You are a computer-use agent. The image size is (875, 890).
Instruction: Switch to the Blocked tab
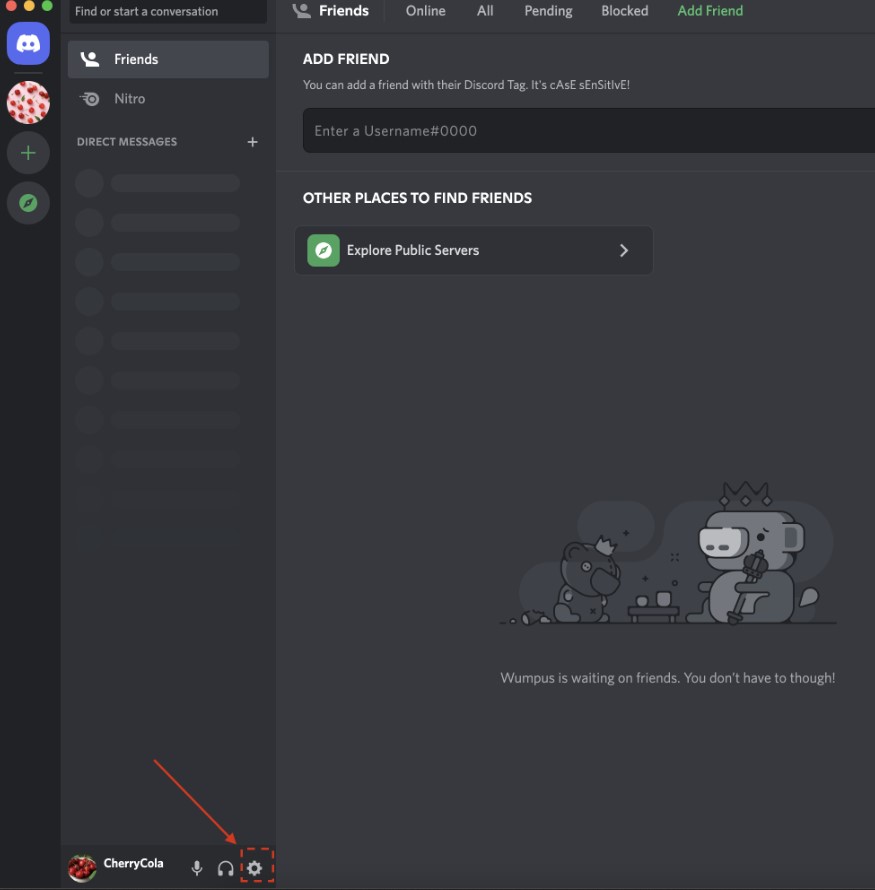pyautogui.click(x=624, y=11)
